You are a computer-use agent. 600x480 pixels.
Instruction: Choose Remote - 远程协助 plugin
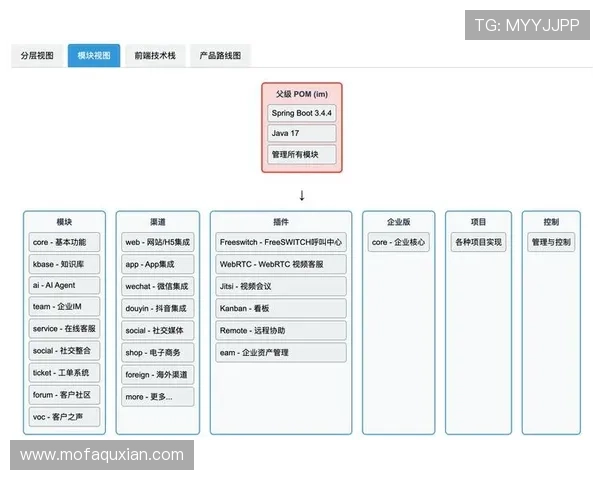281,330
